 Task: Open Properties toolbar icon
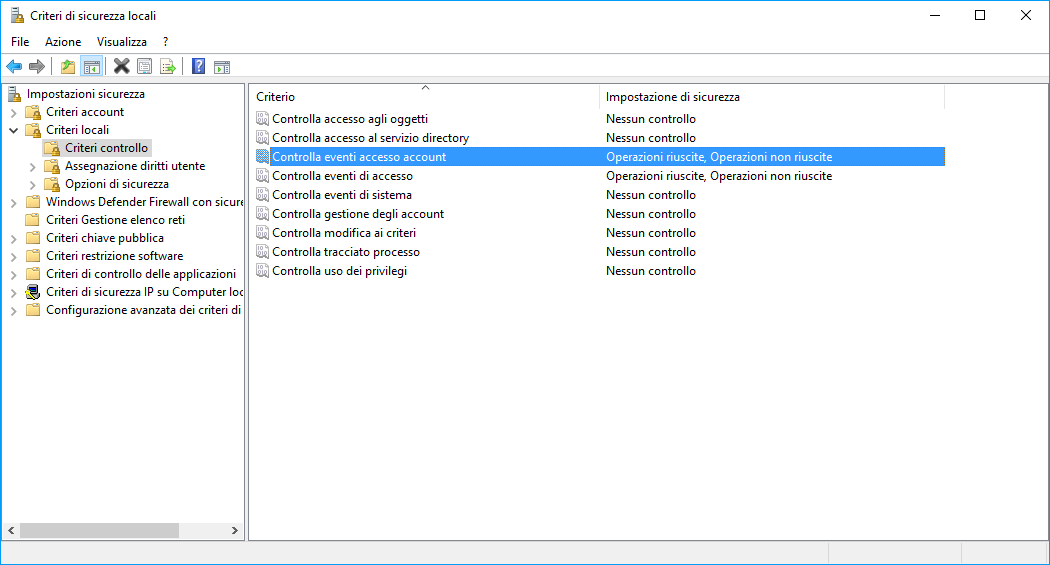pyautogui.click(x=144, y=66)
